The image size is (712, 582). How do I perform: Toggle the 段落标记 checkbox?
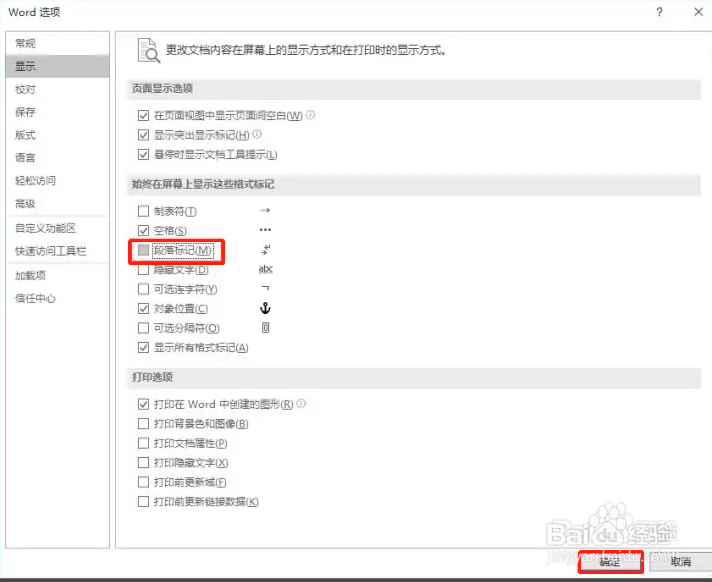pos(143,250)
